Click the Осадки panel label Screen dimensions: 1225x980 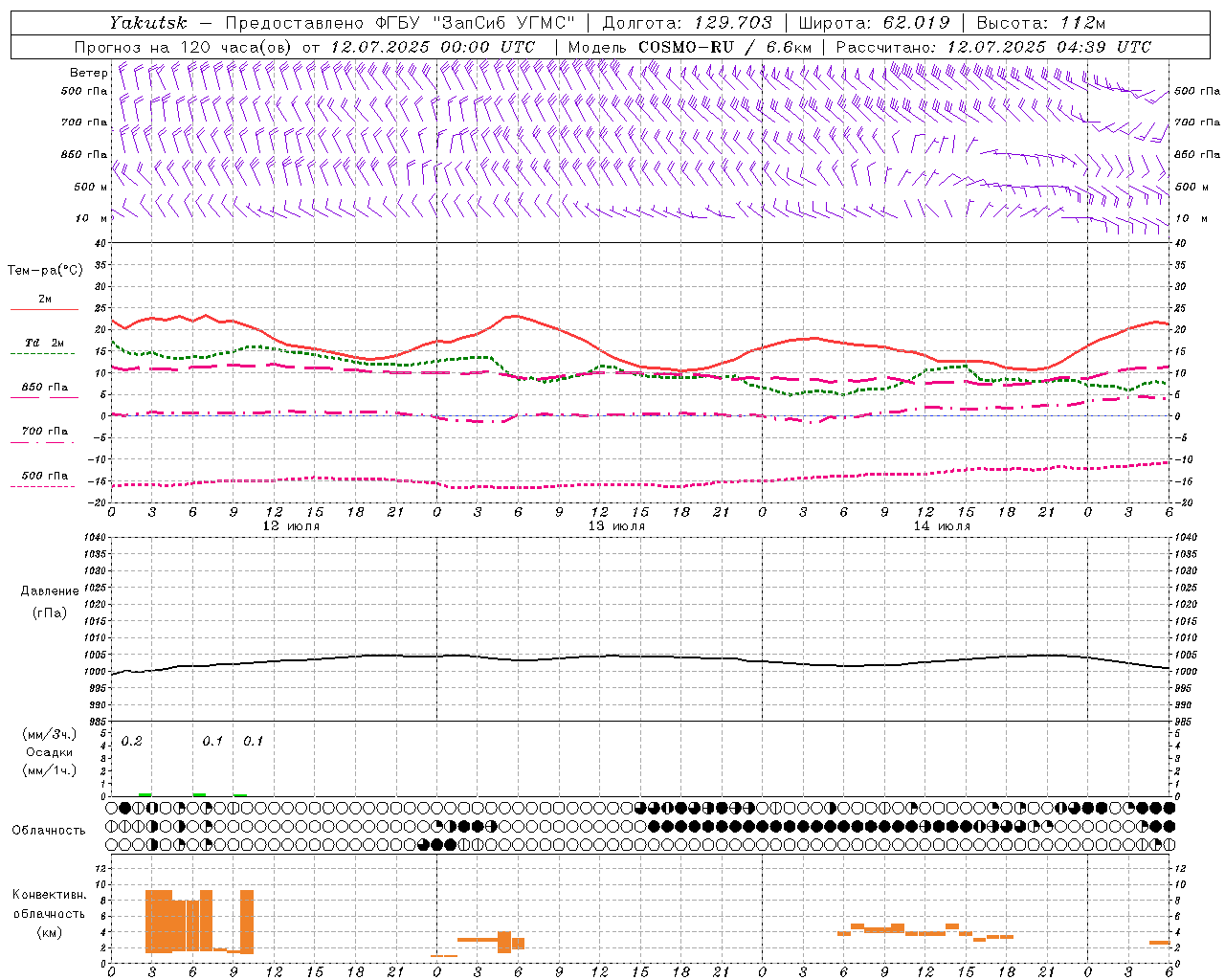pyautogui.click(x=50, y=752)
